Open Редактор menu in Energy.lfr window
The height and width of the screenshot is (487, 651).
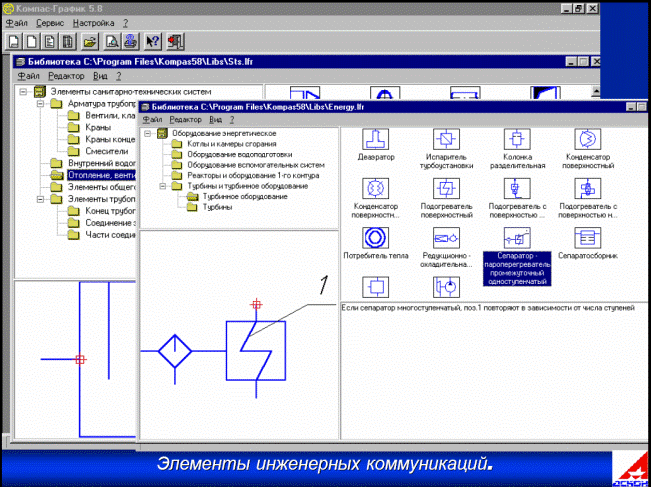[x=186, y=120]
